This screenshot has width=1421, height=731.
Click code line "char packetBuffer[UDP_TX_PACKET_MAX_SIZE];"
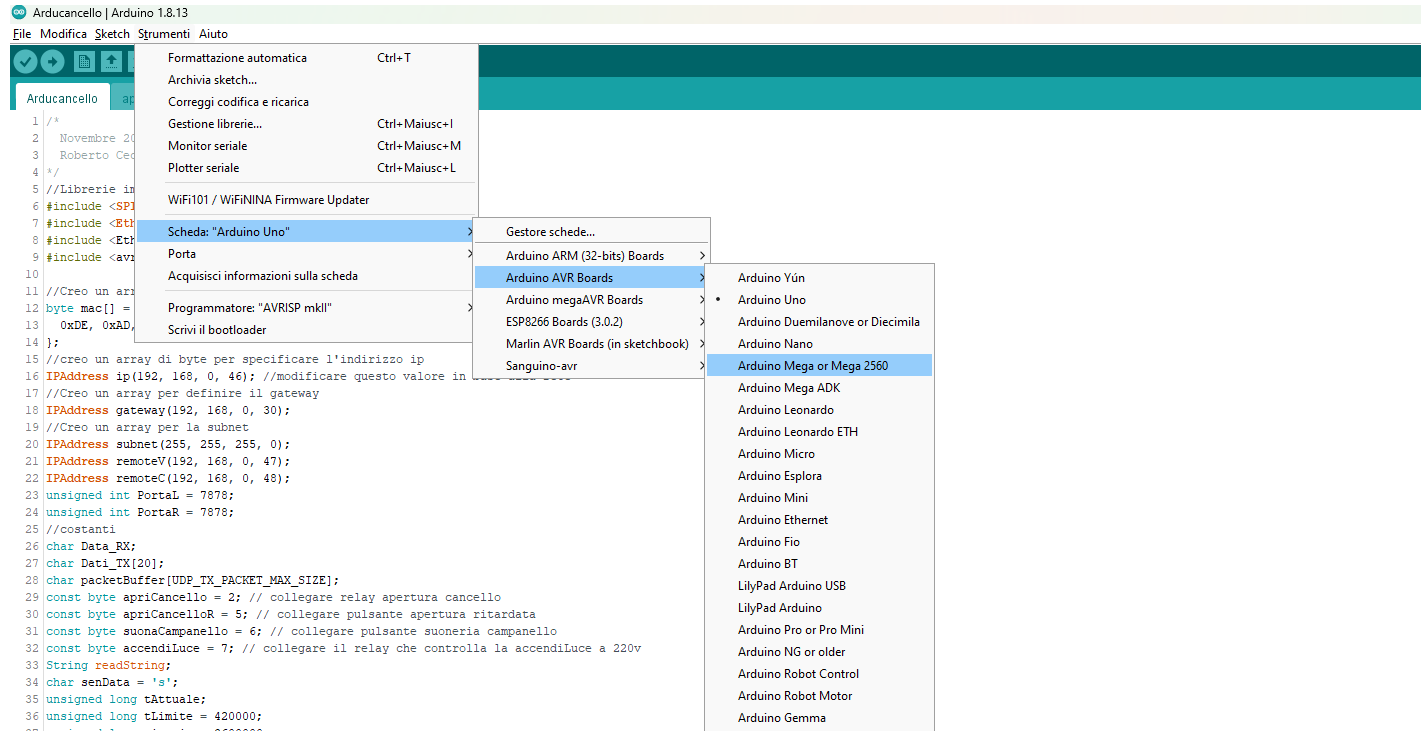[193, 580]
